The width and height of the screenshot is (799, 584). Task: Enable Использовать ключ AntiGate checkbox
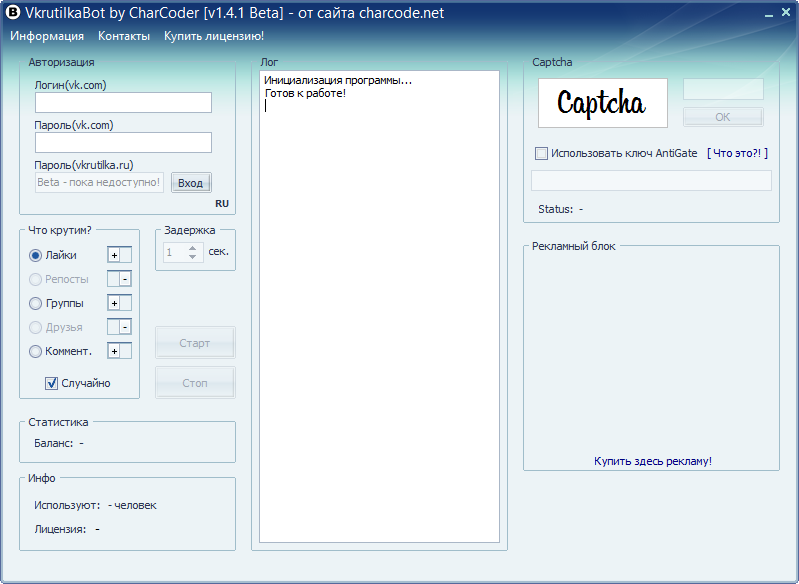(541, 153)
